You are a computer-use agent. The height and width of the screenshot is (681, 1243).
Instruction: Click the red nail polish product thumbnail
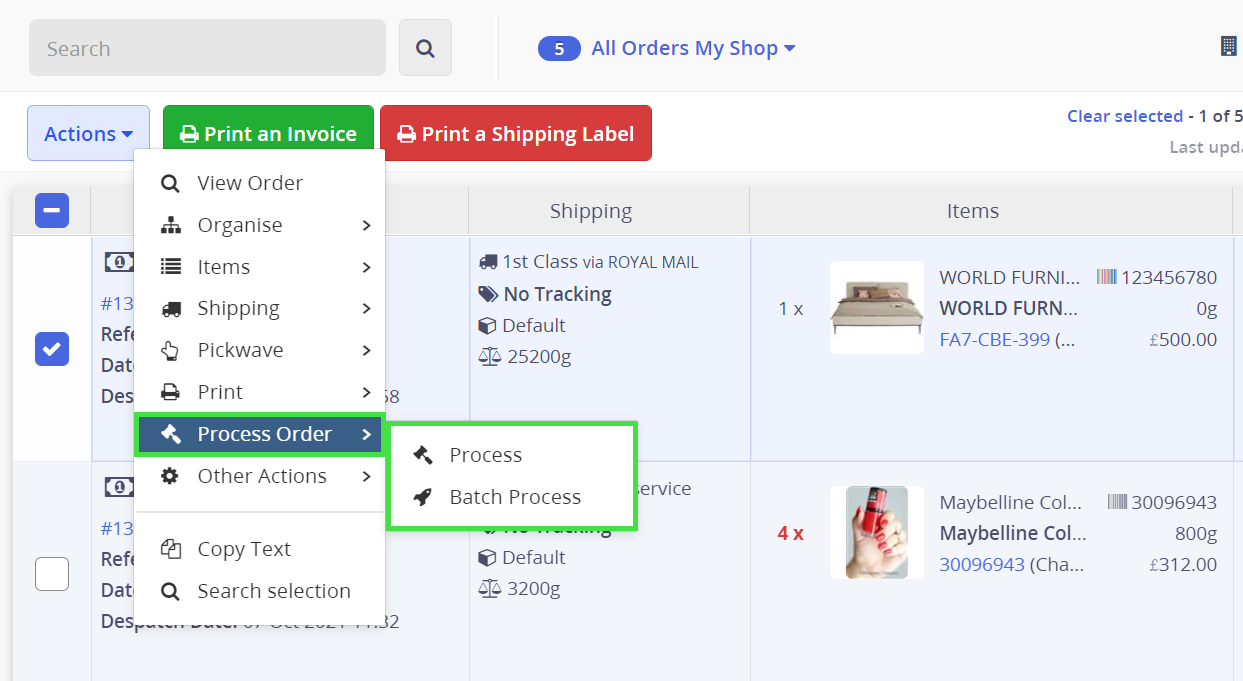(x=877, y=532)
